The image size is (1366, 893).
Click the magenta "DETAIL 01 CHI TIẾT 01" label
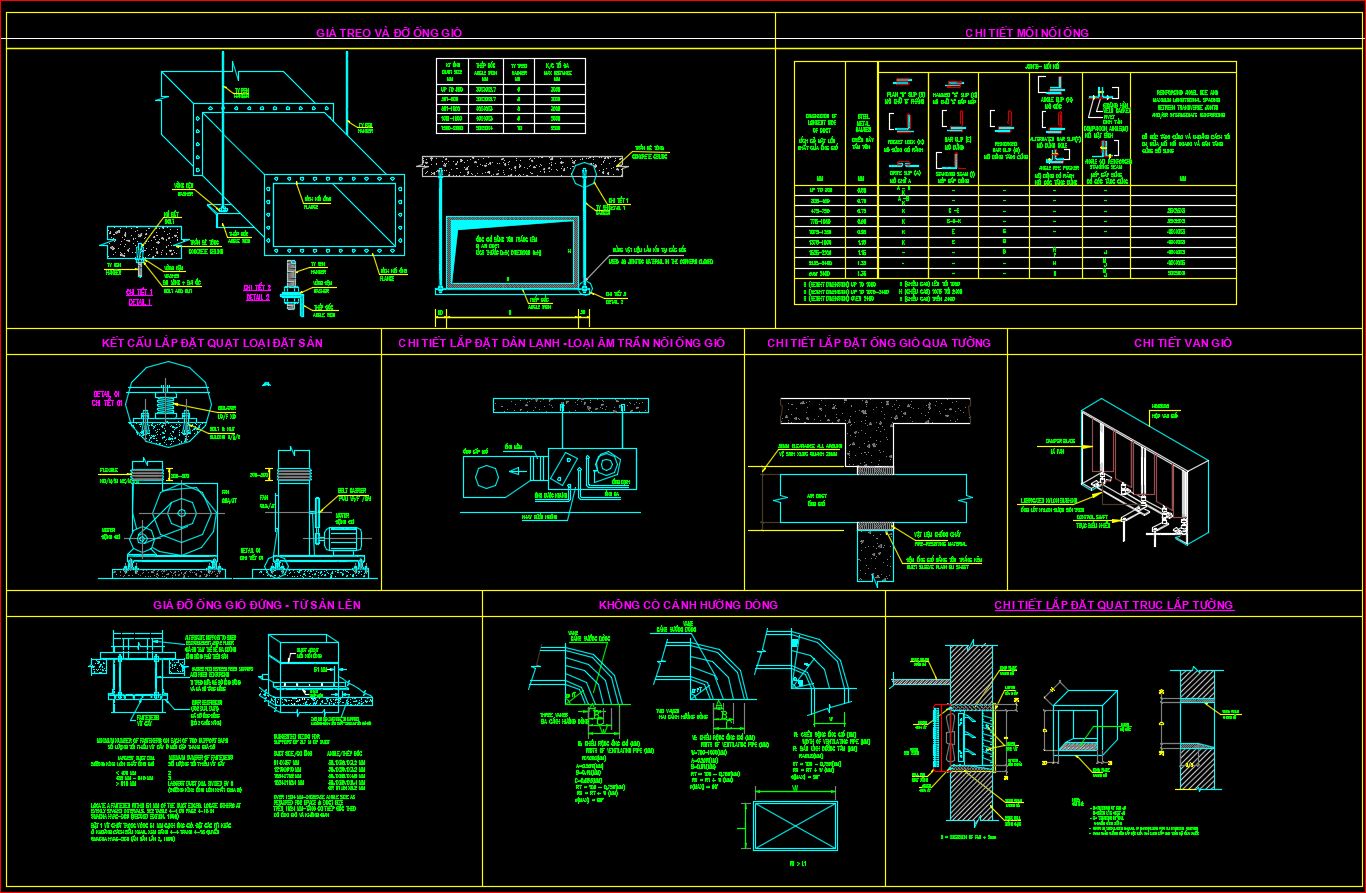point(105,399)
